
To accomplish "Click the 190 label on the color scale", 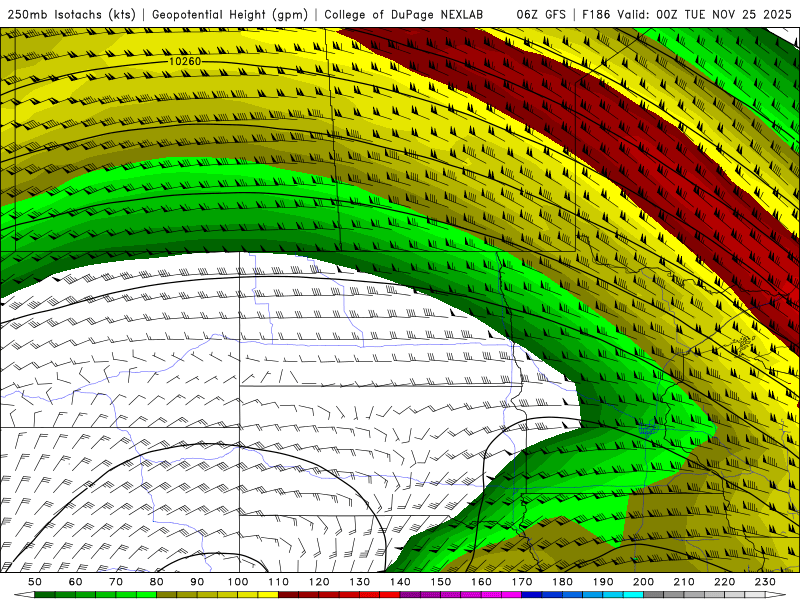I will (x=603, y=582).
